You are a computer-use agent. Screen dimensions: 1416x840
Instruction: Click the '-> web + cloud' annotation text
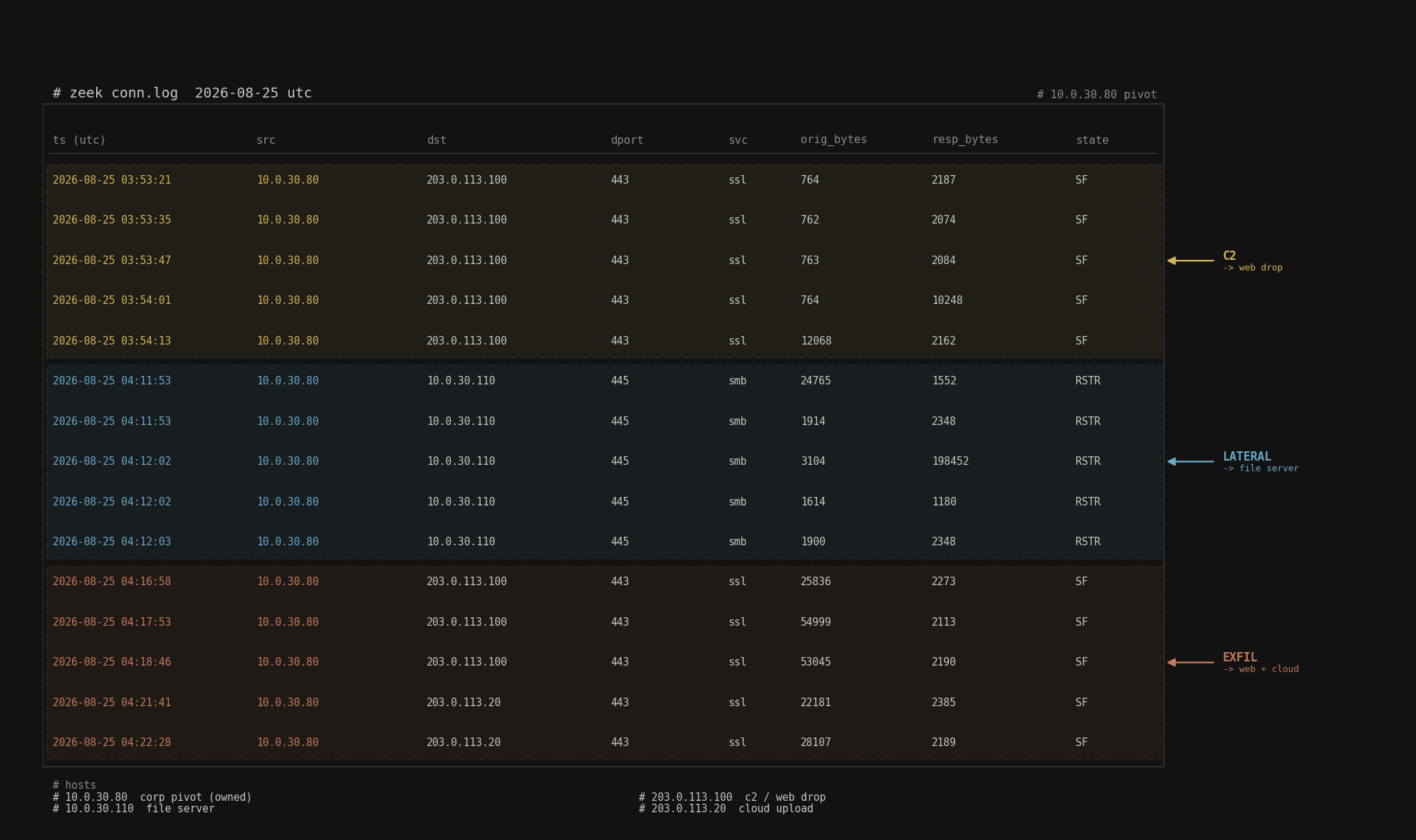point(1261,669)
